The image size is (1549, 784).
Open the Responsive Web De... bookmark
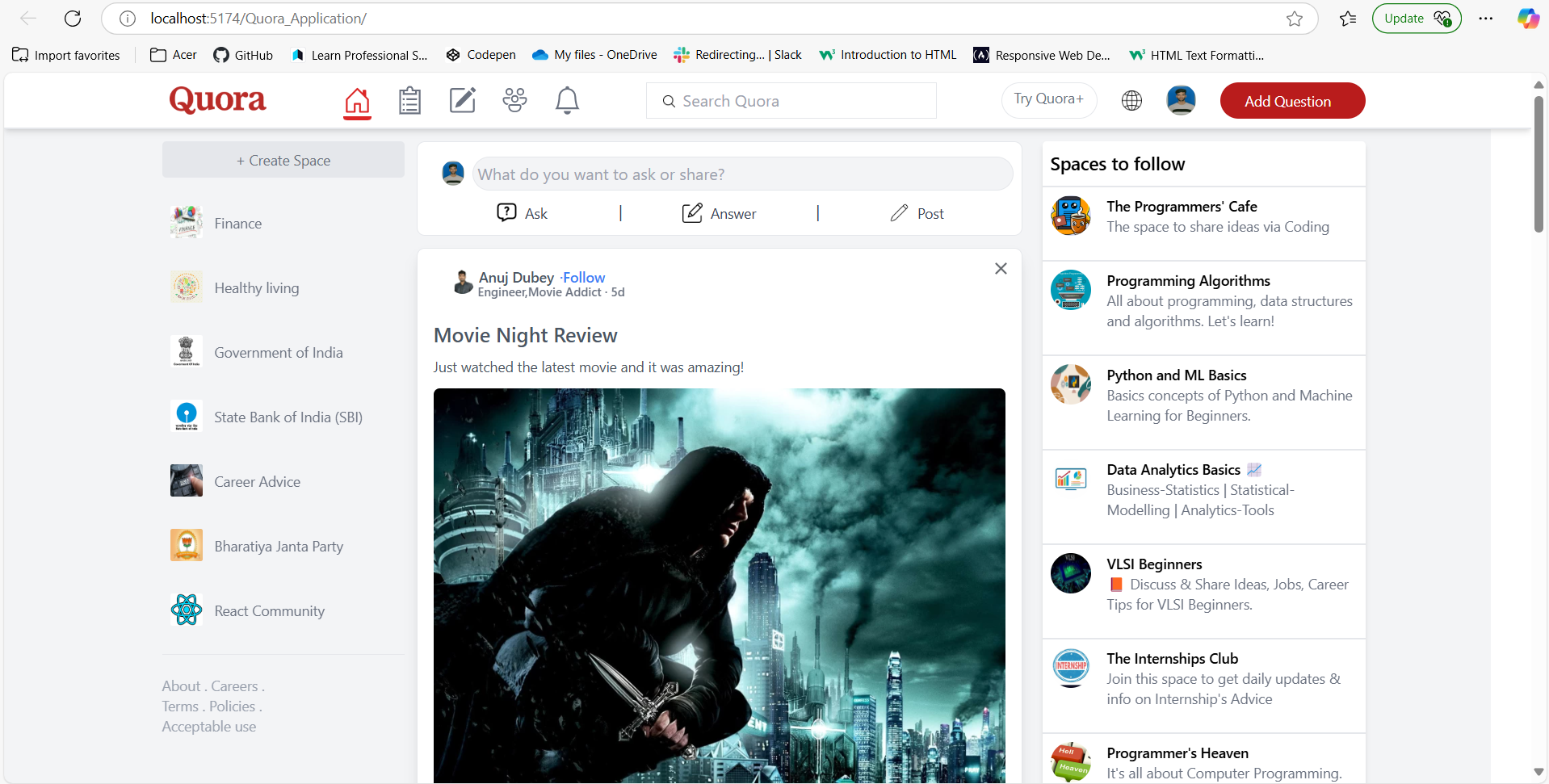[x=1042, y=55]
